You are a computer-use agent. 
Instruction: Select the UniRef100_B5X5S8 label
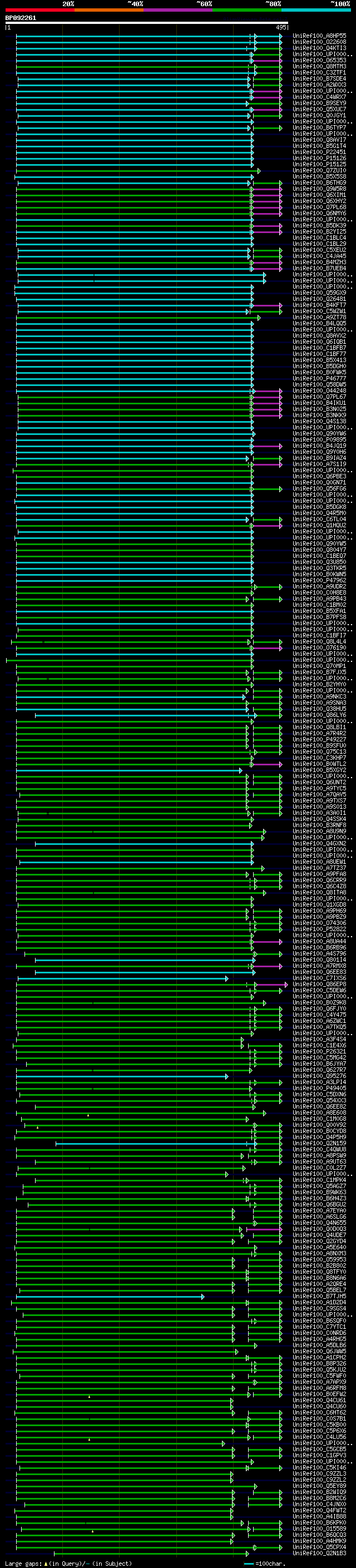319,176
